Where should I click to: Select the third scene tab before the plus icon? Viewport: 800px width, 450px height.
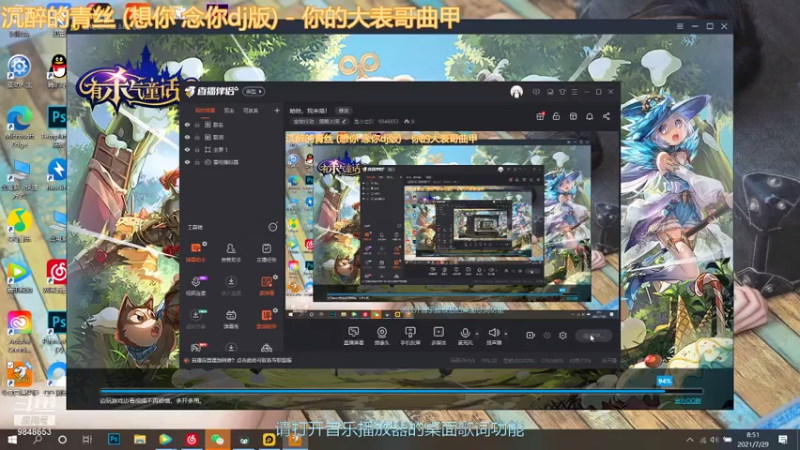(251, 110)
